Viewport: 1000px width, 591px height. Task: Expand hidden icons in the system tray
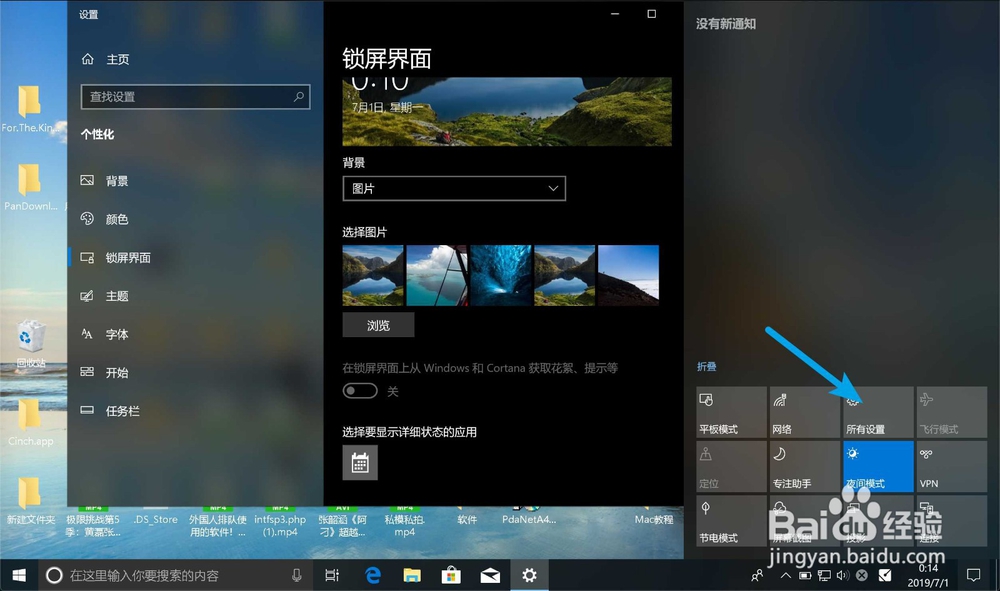point(786,575)
